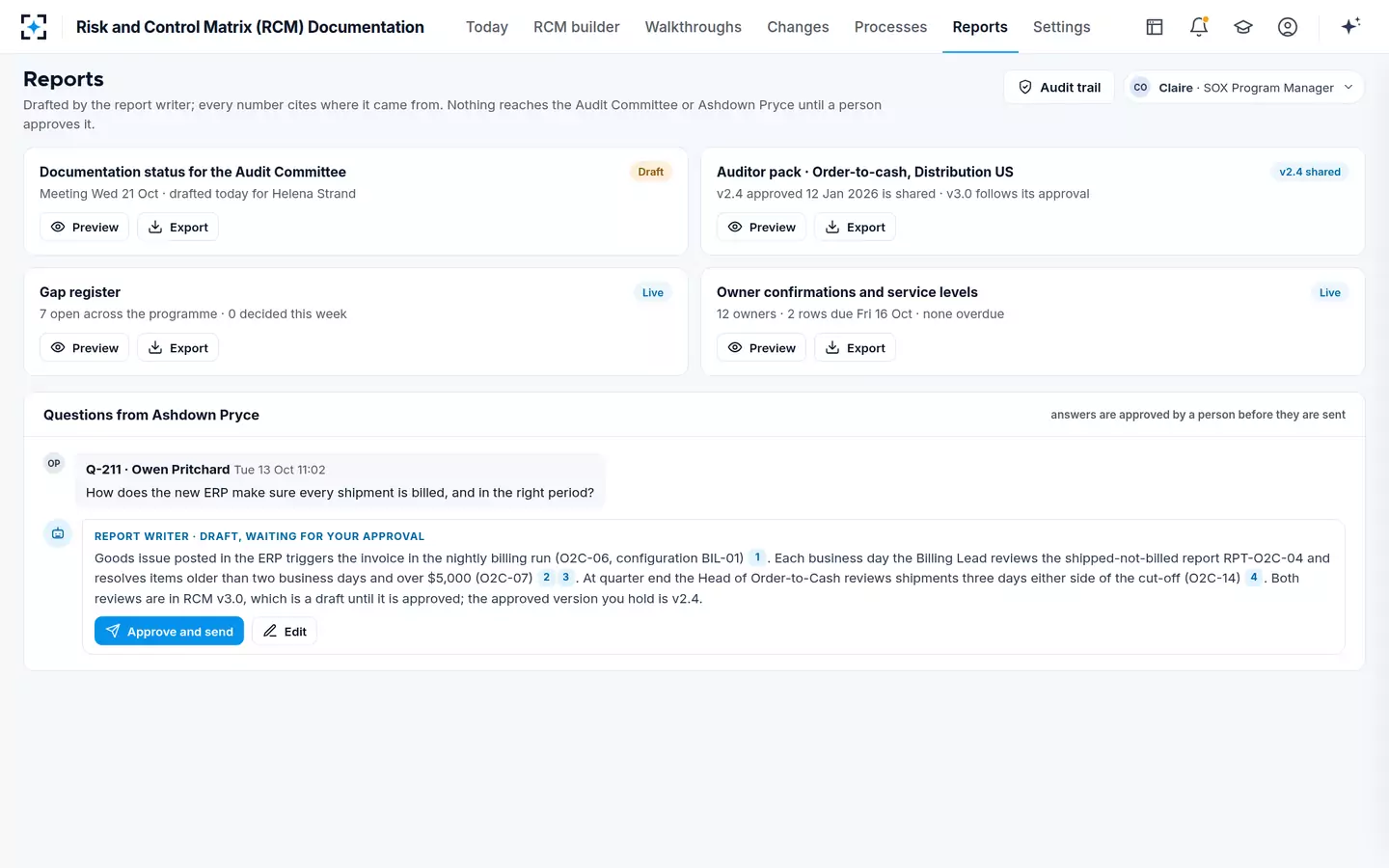Switch to the RCM builder tab

[x=577, y=27]
